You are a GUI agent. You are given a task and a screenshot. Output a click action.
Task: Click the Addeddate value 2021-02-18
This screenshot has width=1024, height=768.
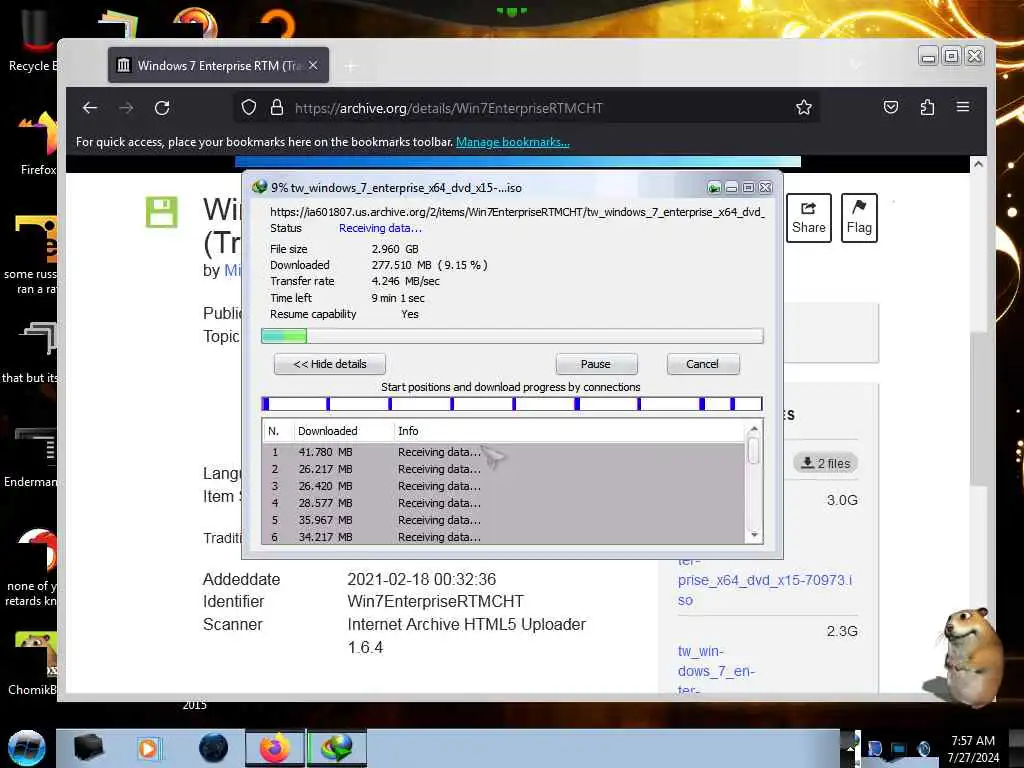(422, 579)
